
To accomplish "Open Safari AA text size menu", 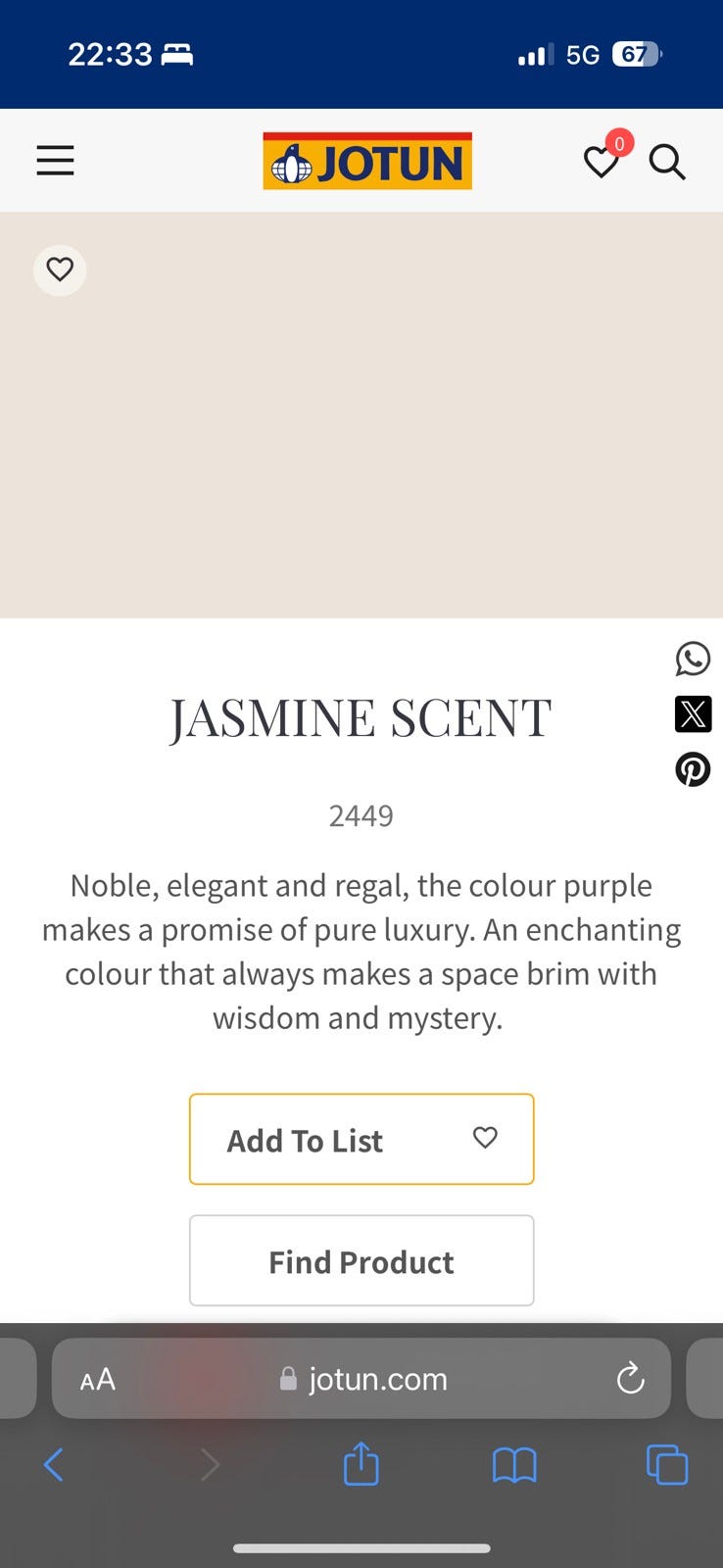I will pyautogui.click(x=98, y=1380).
